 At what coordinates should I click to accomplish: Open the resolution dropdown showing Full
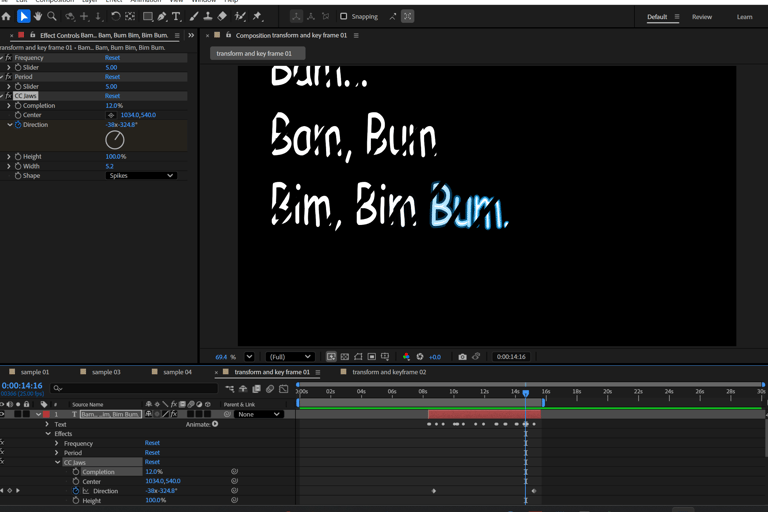coord(289,357)
